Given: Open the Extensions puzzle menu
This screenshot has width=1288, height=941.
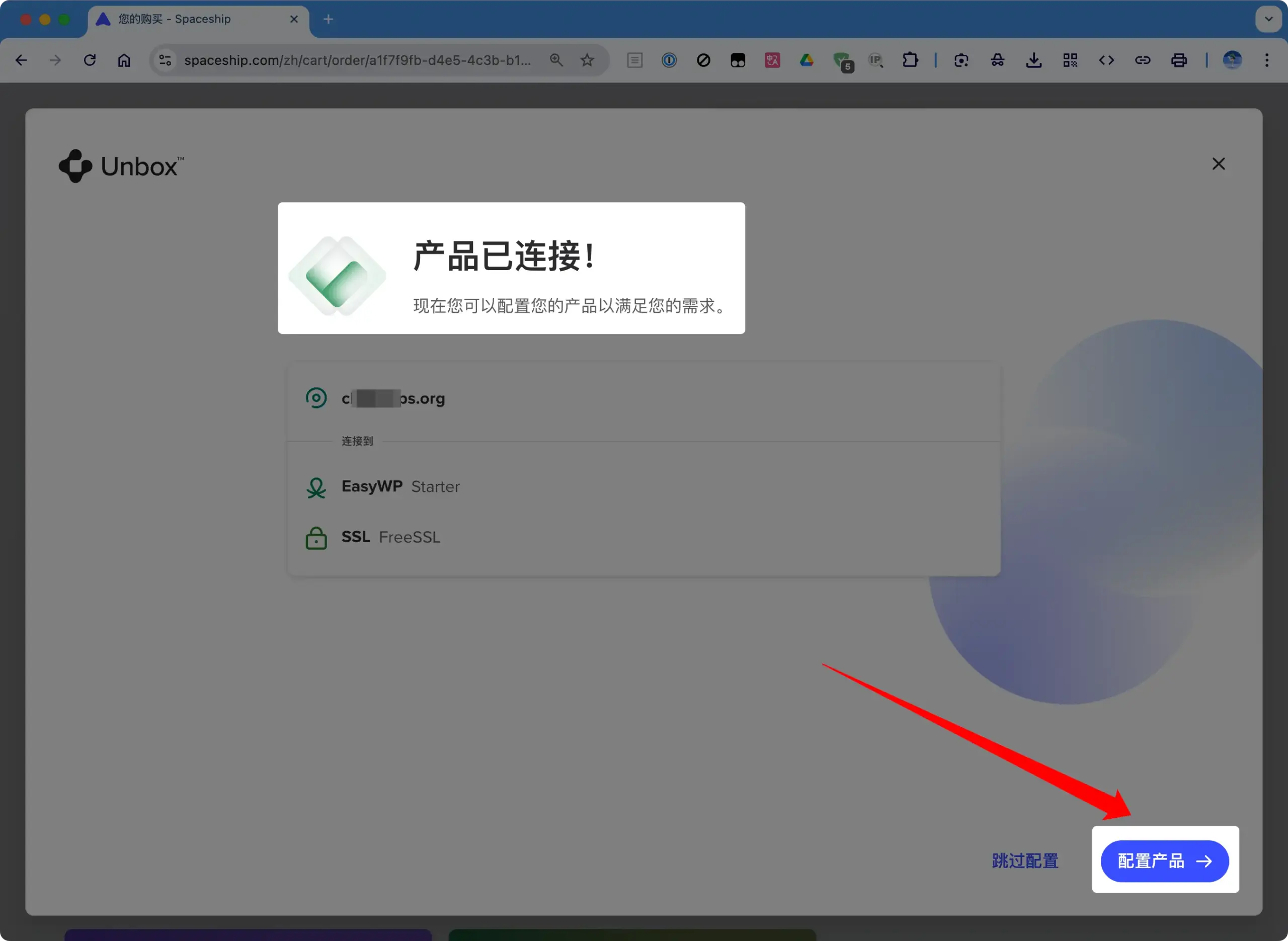Looking at the screenshot, I should point(910,60).
